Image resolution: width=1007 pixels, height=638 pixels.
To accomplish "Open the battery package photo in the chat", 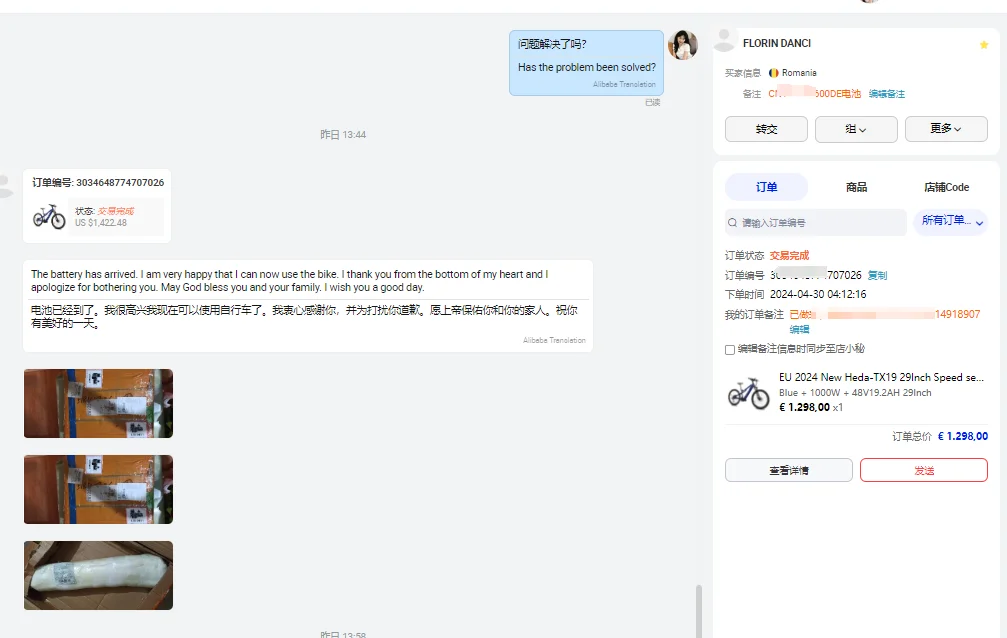I will click(x=97, y=575).
